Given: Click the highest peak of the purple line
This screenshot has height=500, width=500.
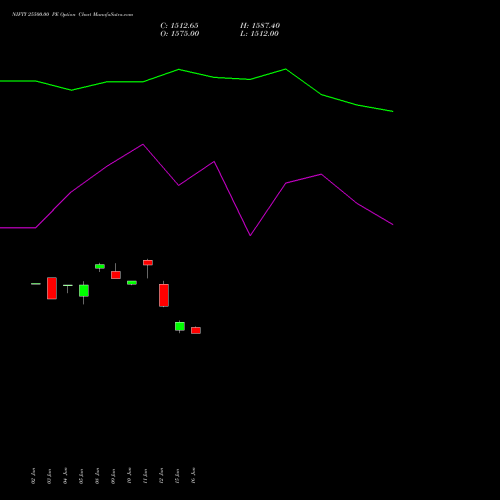Looking at the screenshot, I should click(143, 144).
